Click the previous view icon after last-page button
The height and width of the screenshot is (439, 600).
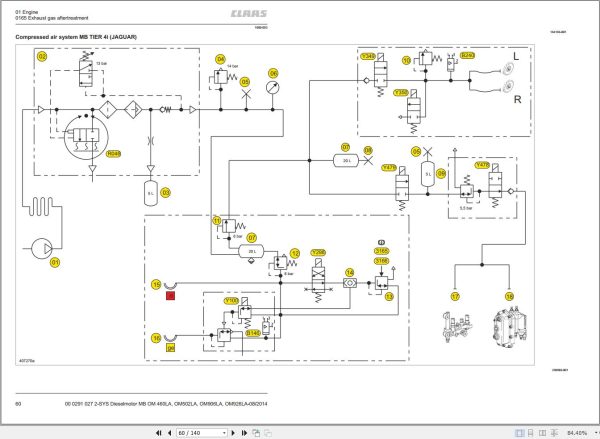coord(256,433)
